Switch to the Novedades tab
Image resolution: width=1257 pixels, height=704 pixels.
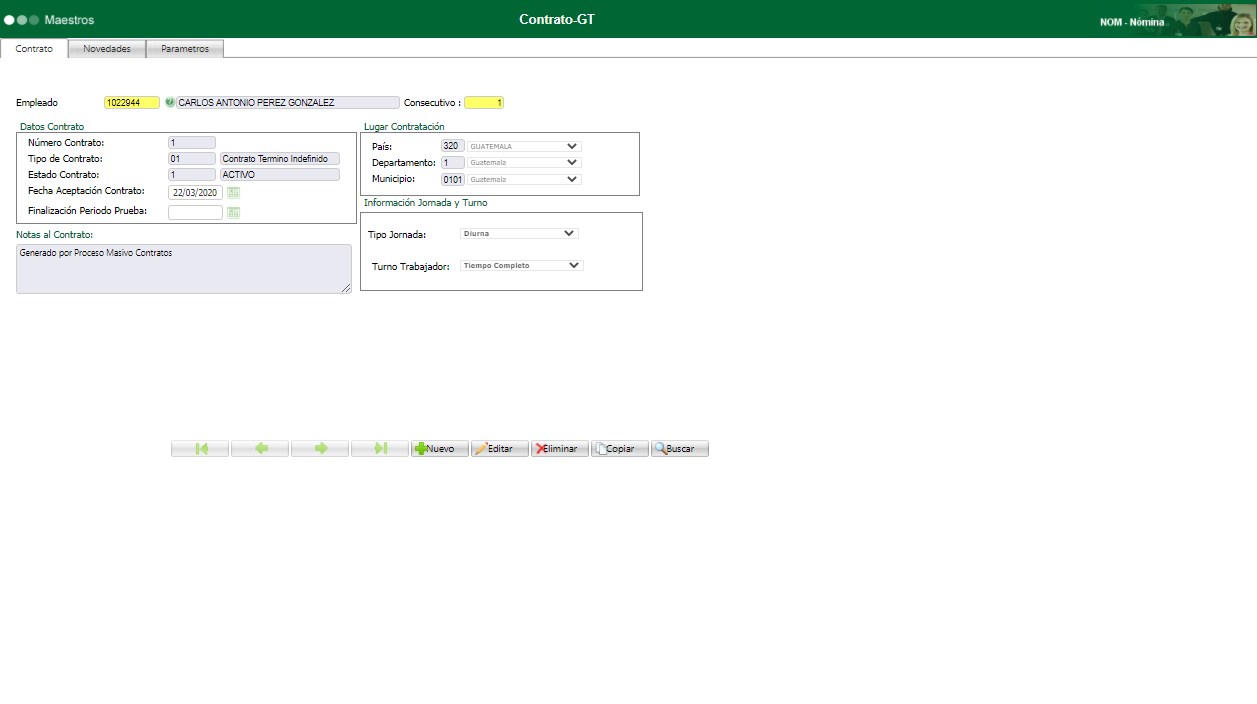[107, 49]
